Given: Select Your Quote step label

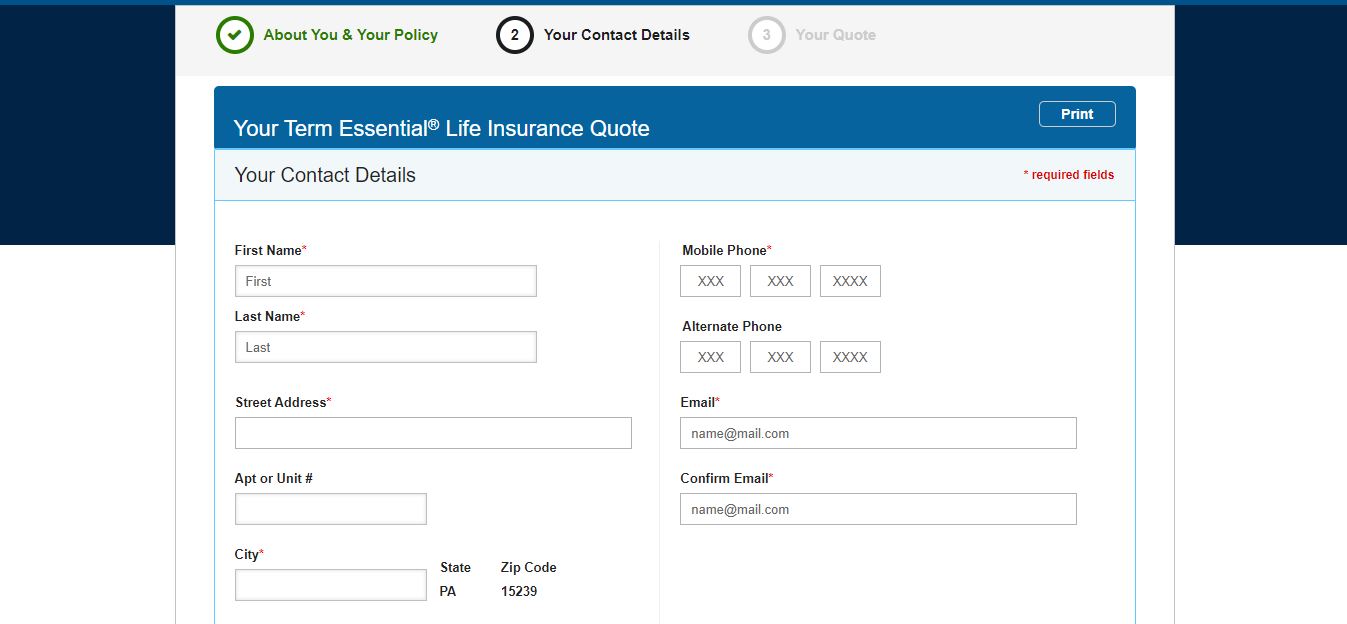Looking at the screenshot, I should coord(835,35).
